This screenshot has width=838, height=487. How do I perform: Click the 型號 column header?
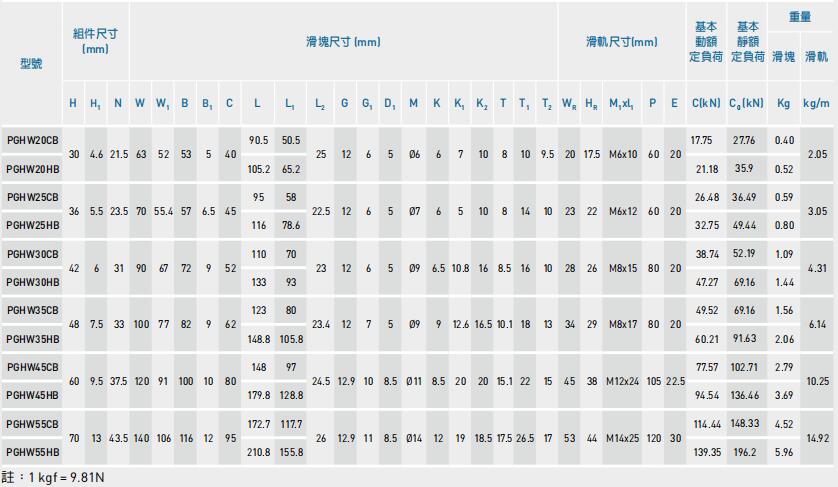(31, 63)
